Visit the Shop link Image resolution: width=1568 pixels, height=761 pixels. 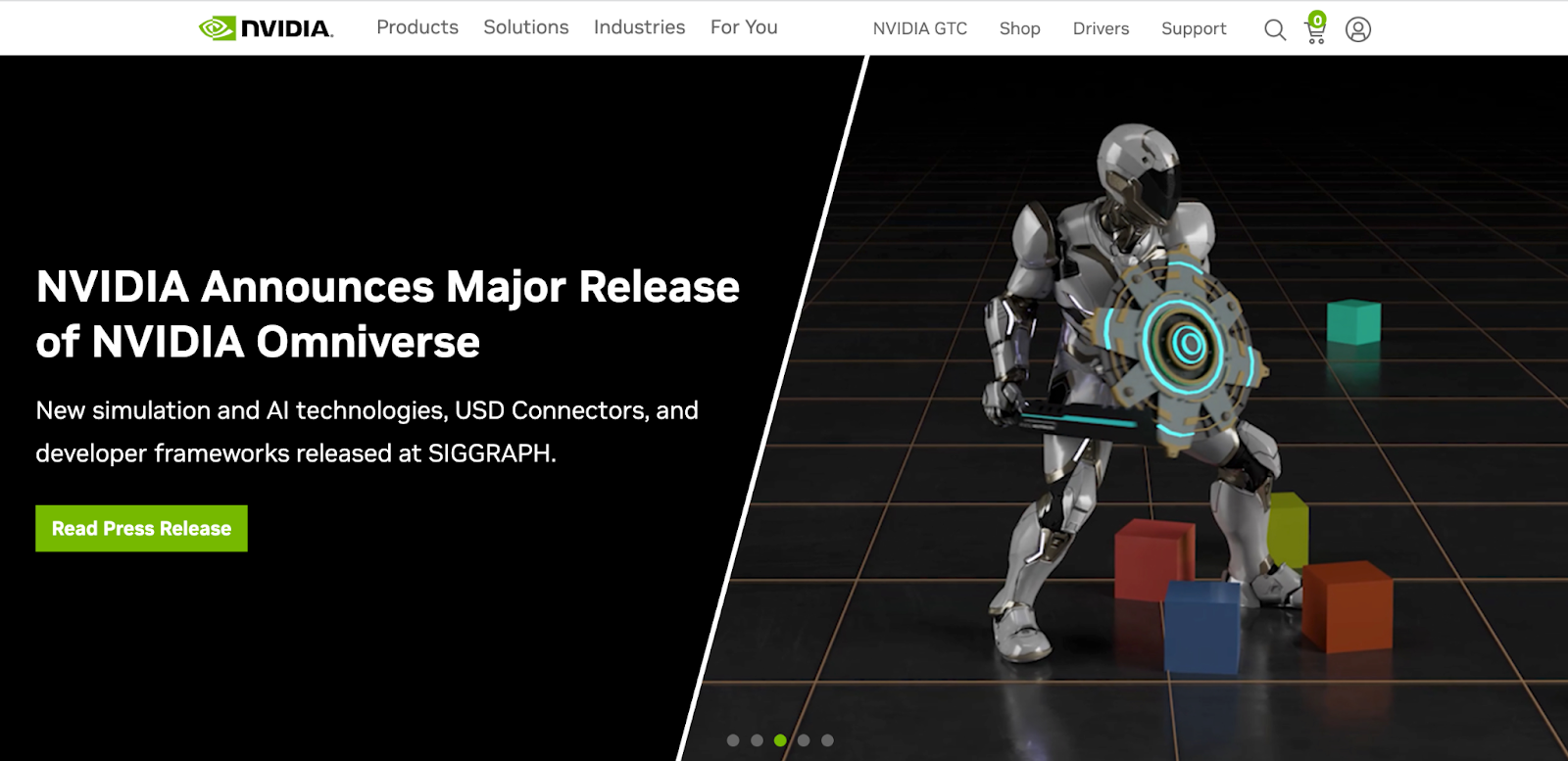[1020, 29]
